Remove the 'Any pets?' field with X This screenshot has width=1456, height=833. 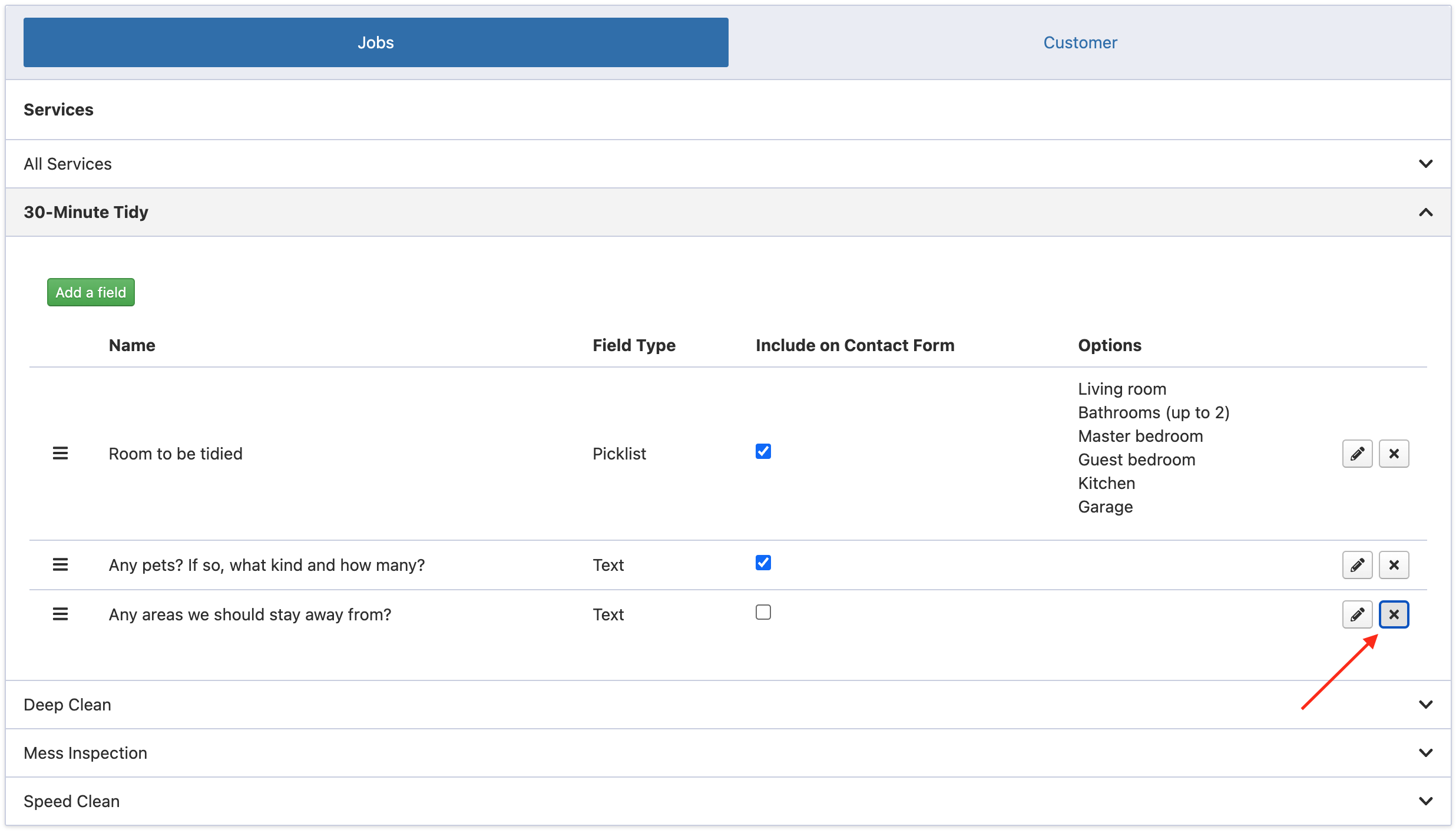pos(1394,565)
